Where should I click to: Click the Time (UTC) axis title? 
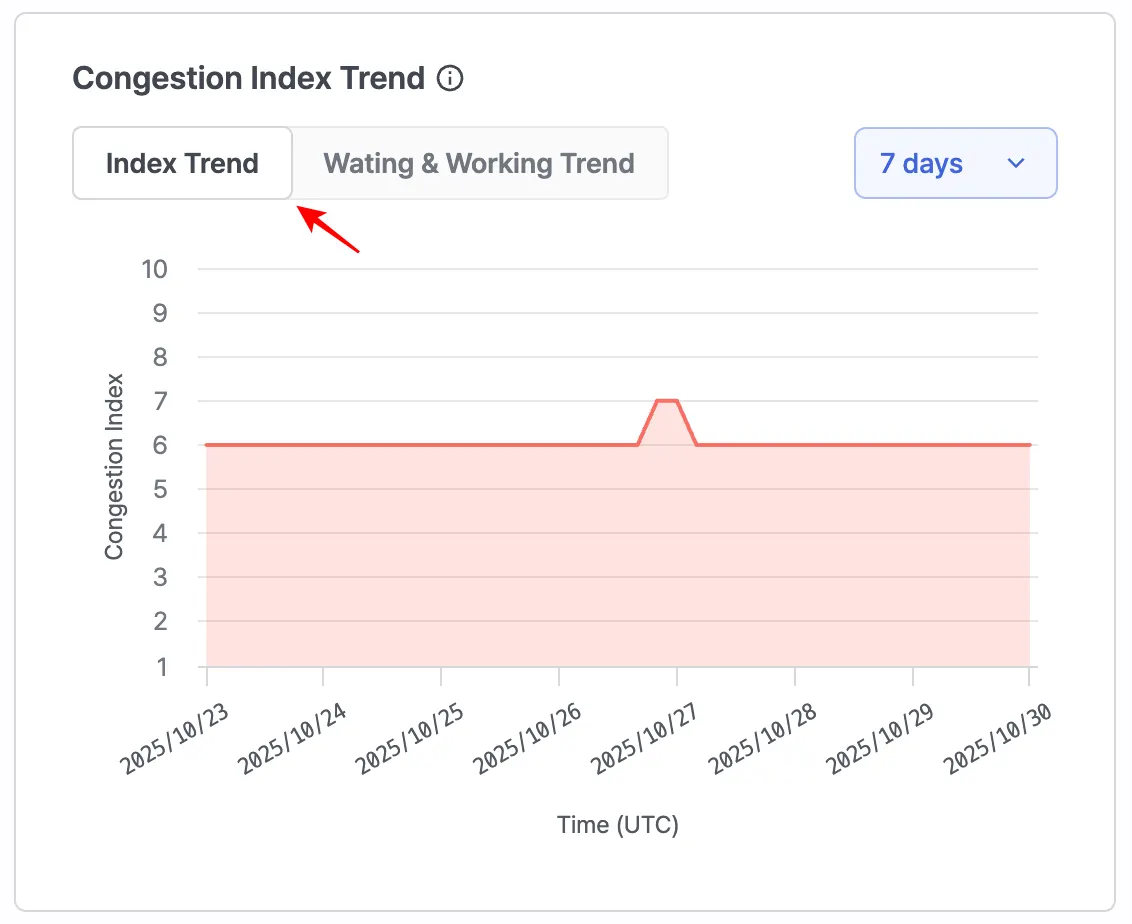[x=617, y=825]
